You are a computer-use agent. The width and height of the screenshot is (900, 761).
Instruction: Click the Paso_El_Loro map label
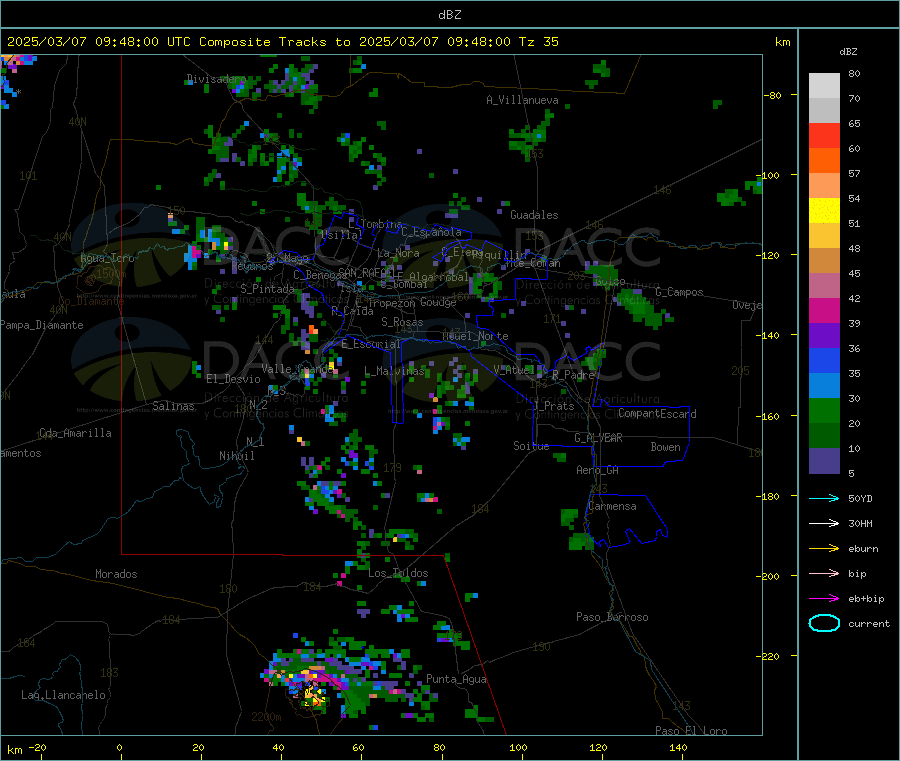click(x=692, y=731)
